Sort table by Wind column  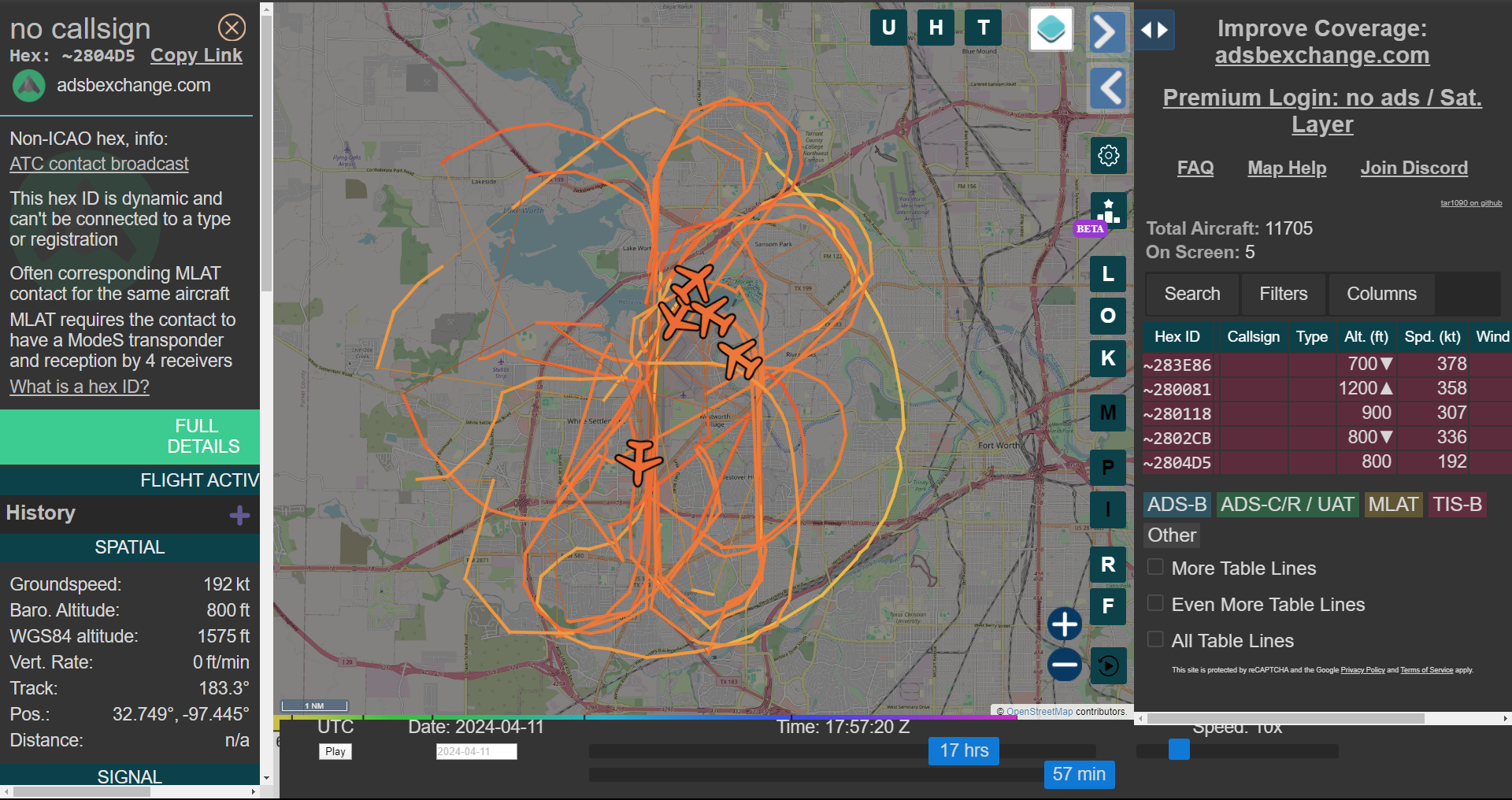[x=1492, y=337]
